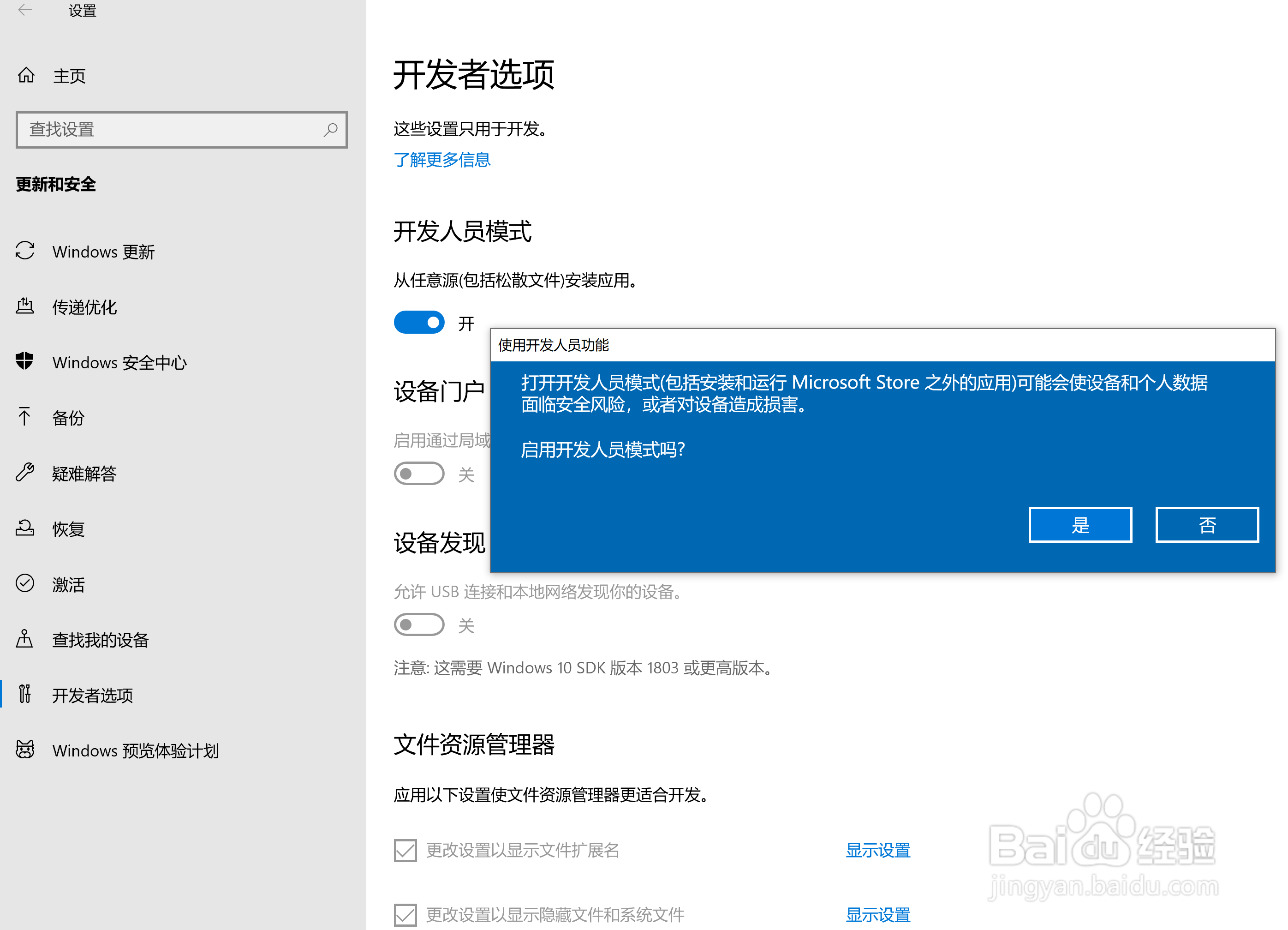Click the 文件资源管理器 section heading
The image size is (1288, 930).
tap(474, 744)
